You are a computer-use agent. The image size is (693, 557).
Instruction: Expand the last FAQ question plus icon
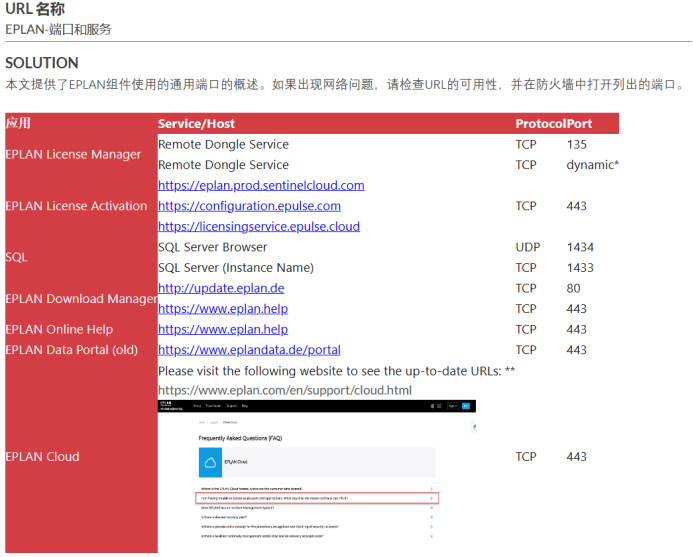[x=431, y=536]
